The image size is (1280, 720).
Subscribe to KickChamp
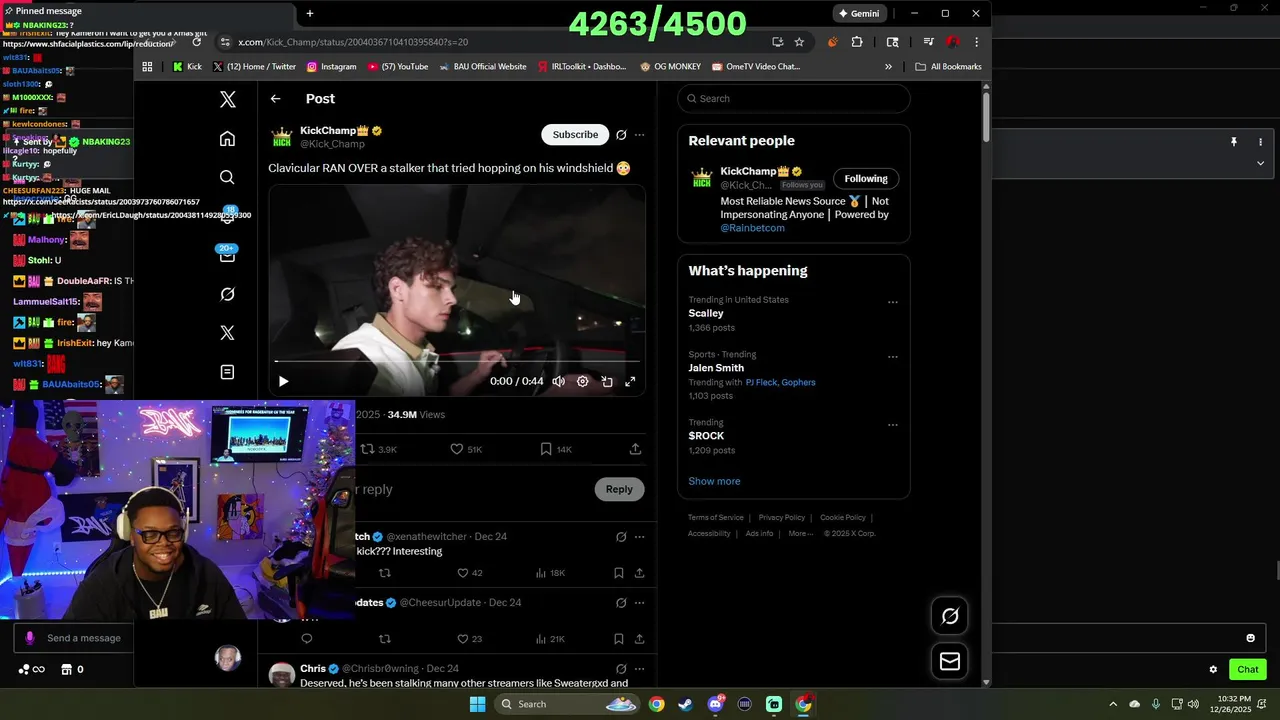(575, 134)
